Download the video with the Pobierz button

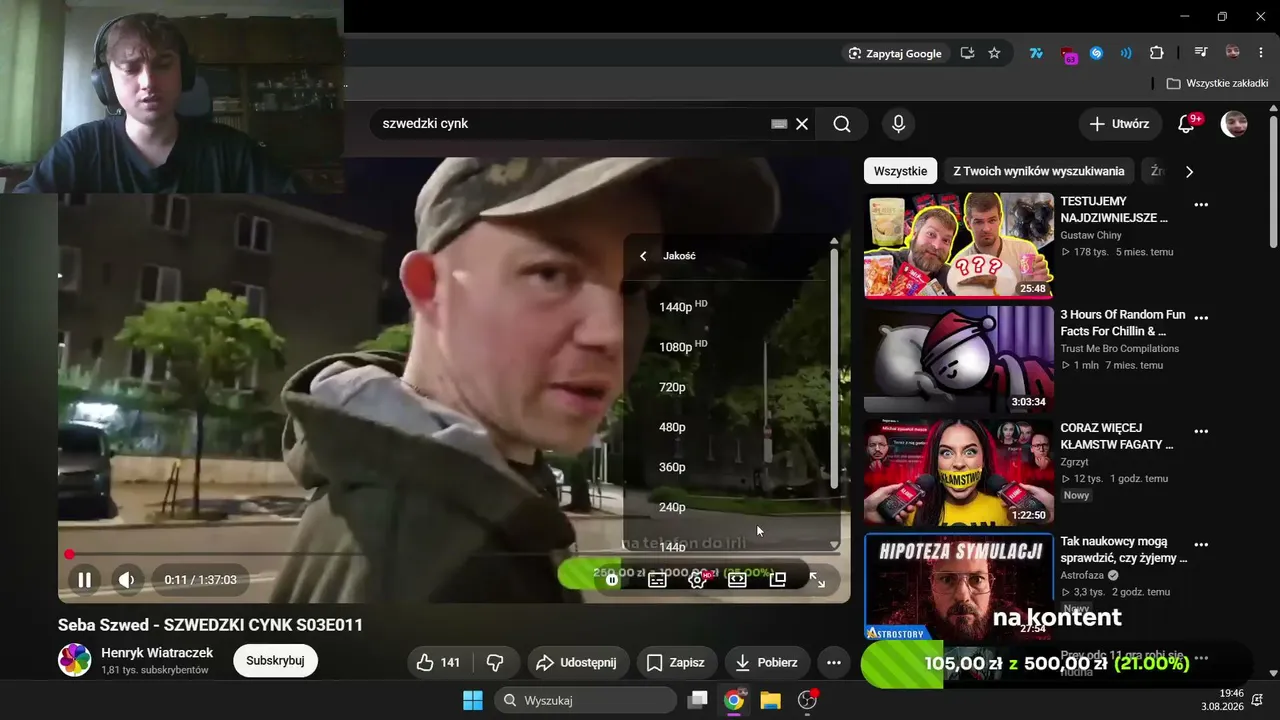tap(767, 662)
